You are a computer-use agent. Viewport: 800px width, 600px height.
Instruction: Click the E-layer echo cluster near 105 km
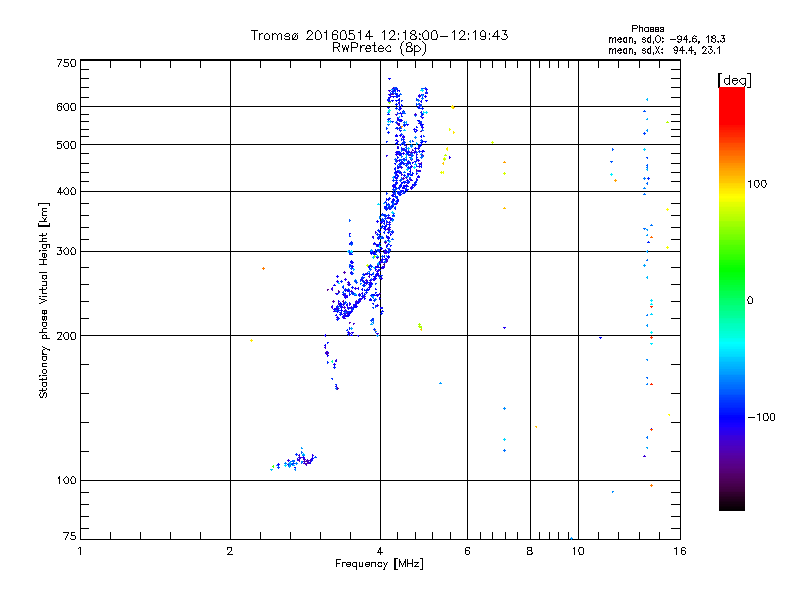(294, 460)
